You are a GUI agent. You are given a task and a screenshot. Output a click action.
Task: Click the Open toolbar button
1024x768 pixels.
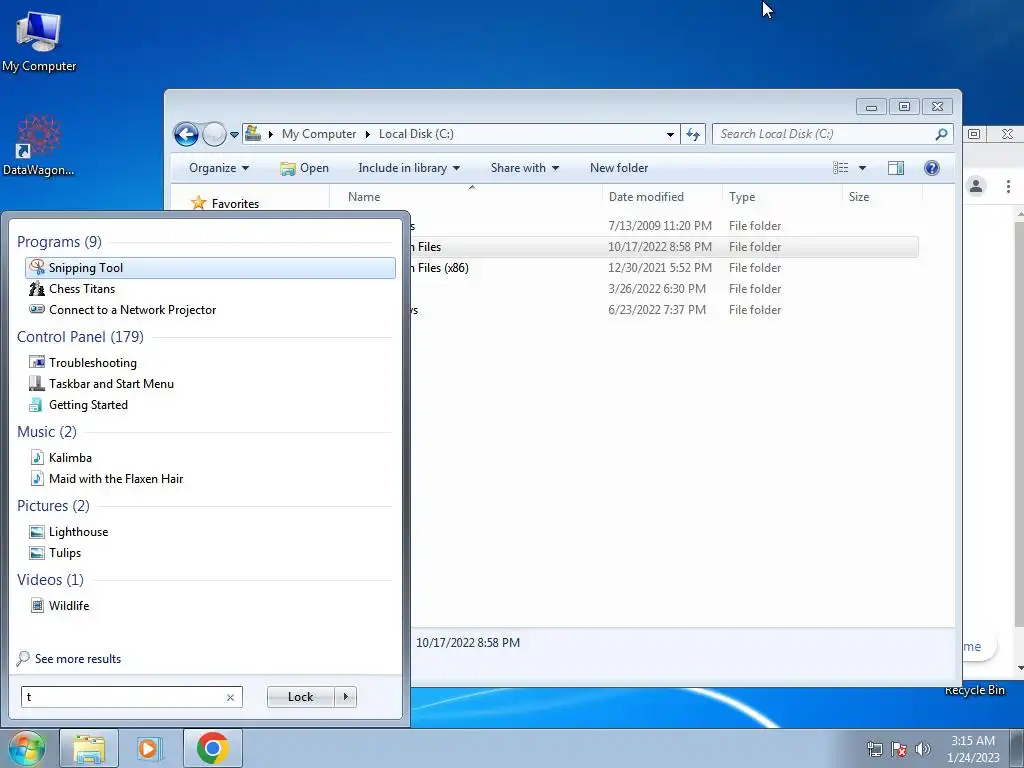click(304, 168)
